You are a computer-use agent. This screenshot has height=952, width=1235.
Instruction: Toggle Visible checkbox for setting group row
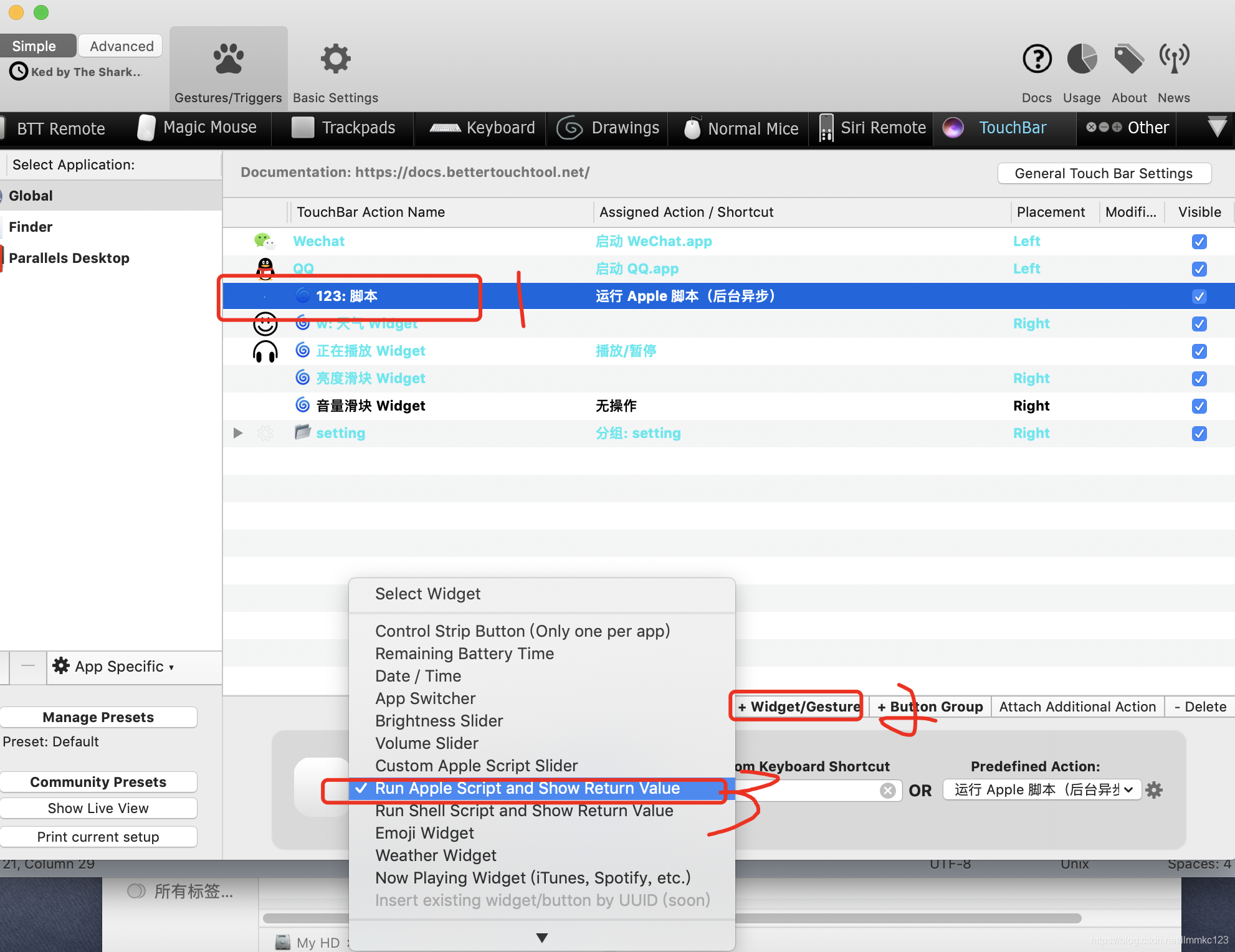point(1199,434)
